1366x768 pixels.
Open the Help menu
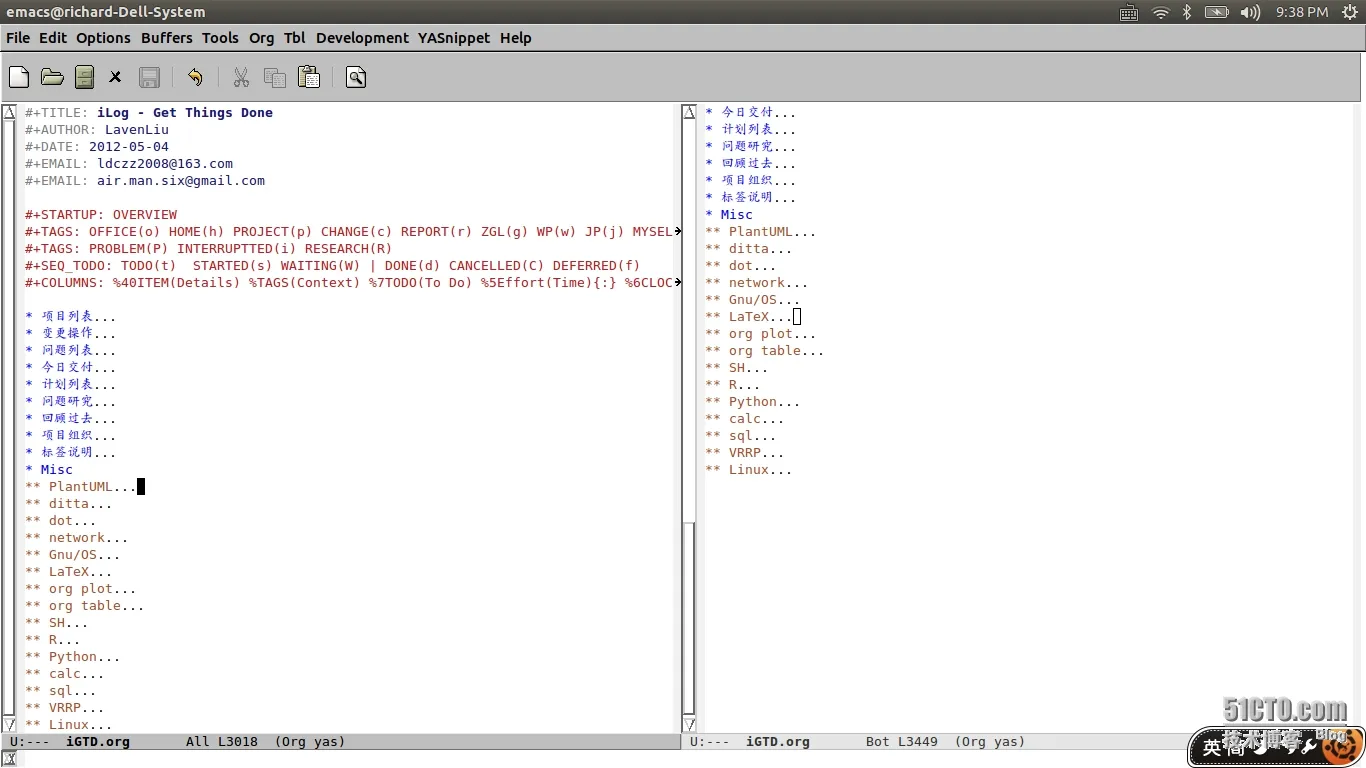[x=516, y=38]
